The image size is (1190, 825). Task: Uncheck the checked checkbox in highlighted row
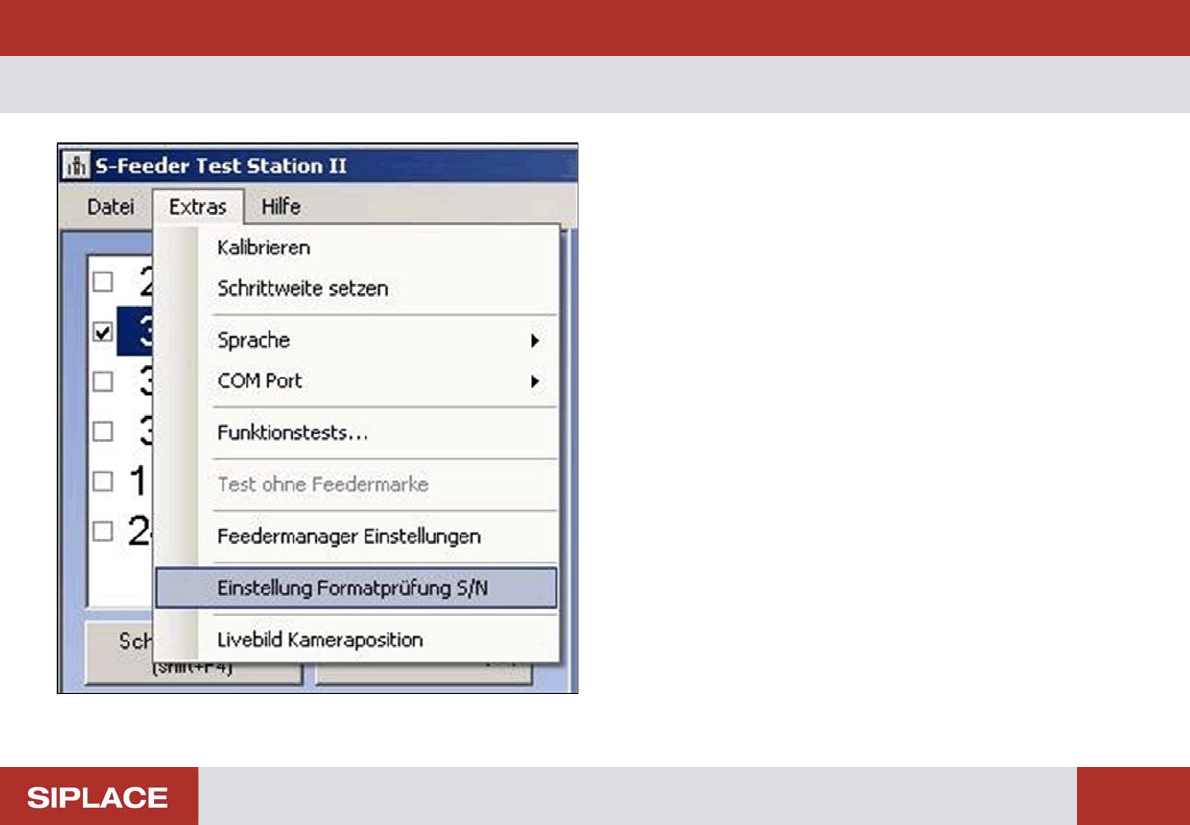click(102, 332)
